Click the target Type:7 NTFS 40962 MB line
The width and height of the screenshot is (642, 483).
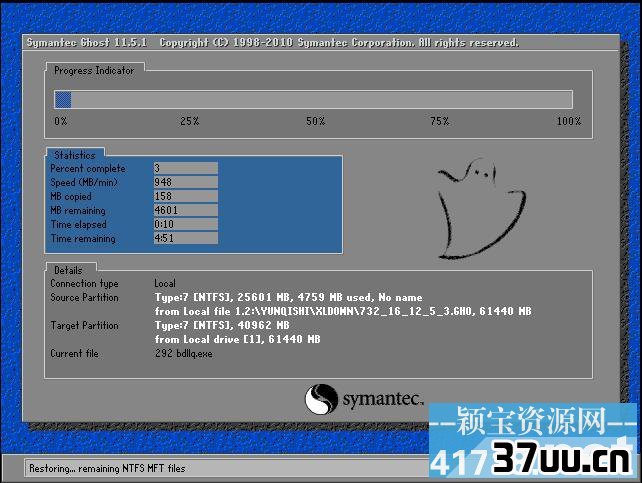[x=222, y=325]
